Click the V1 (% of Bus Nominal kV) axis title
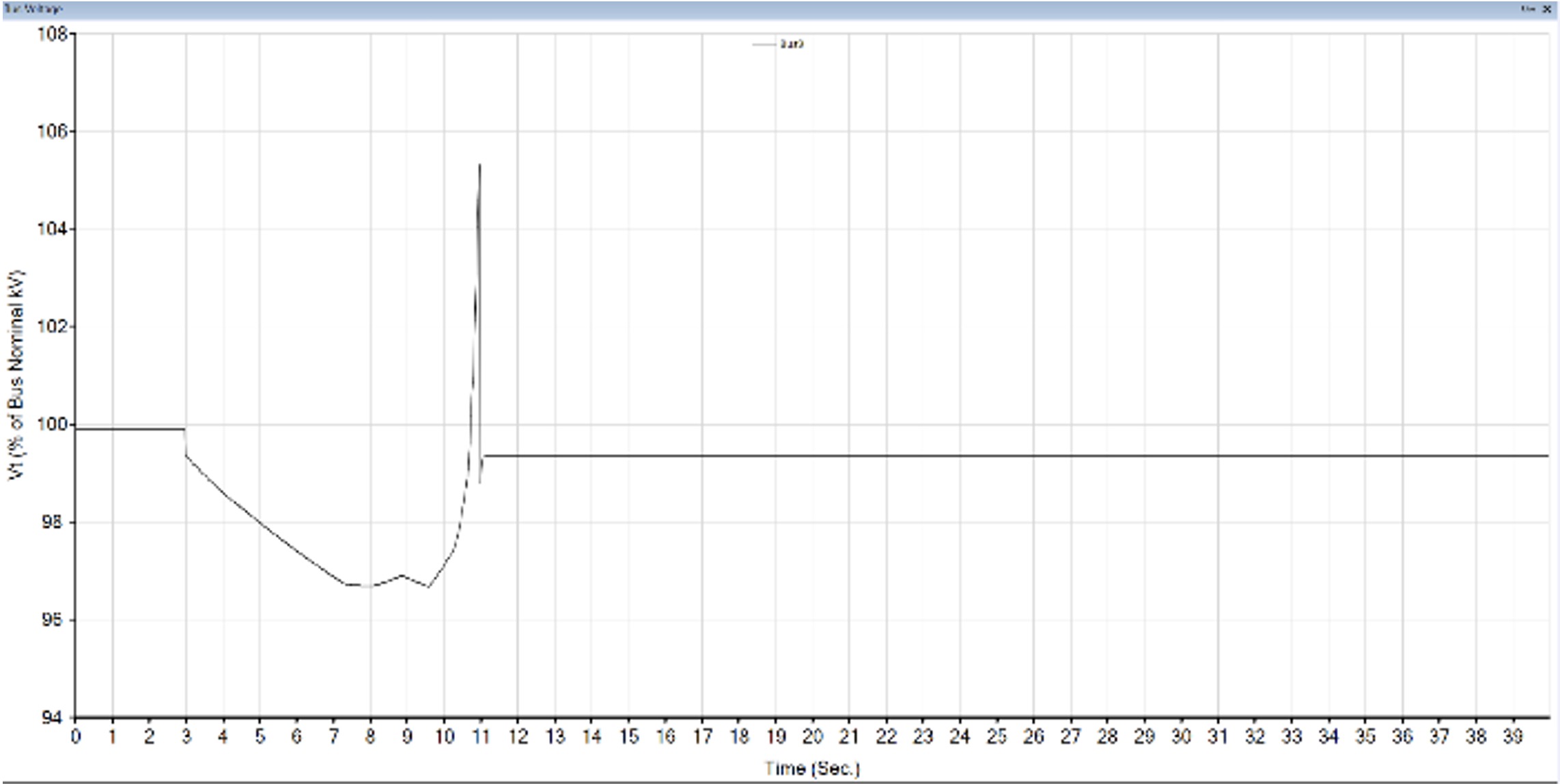This screenshot has width=1560, height=784. (15, 375)
